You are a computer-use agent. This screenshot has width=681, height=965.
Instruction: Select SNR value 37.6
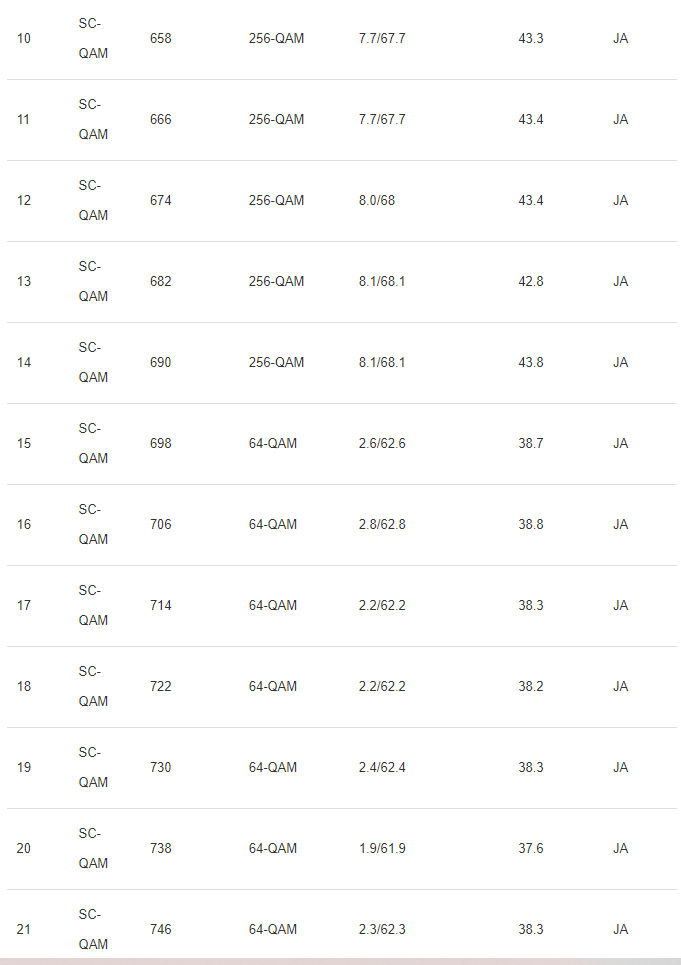(x=531, y=849)
